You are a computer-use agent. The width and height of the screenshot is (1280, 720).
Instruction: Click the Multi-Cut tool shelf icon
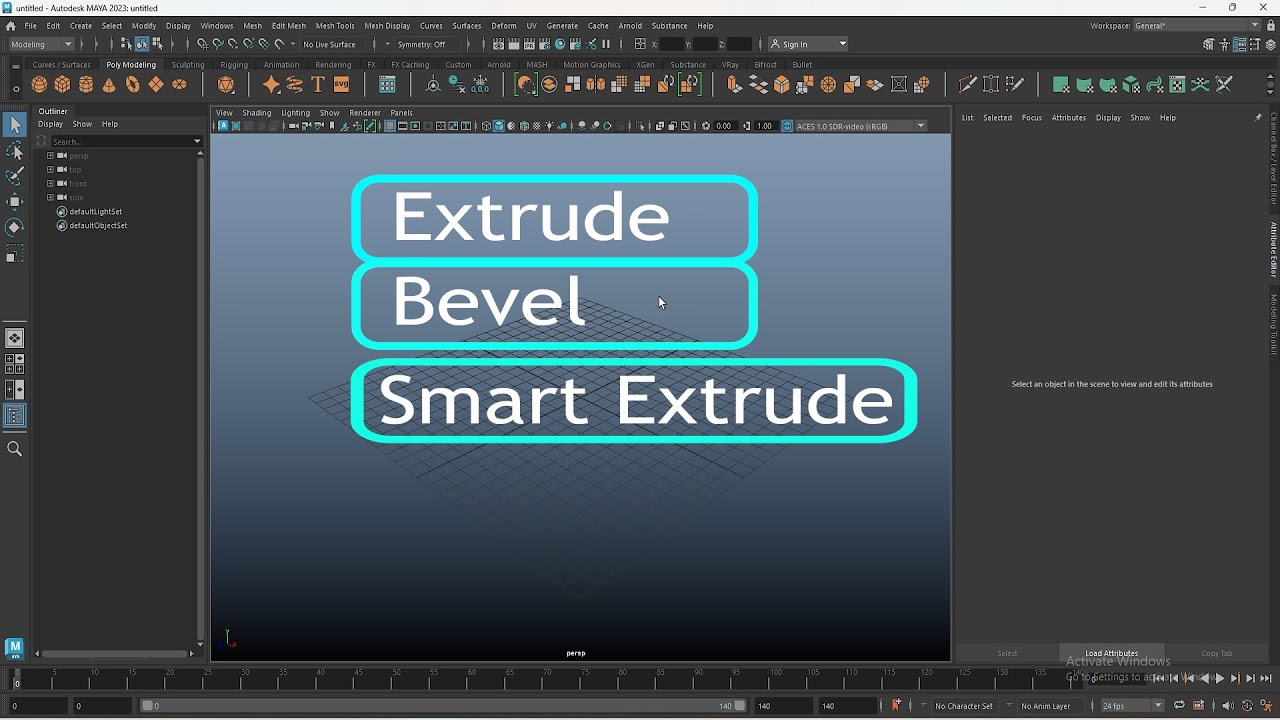click(967, 85)
